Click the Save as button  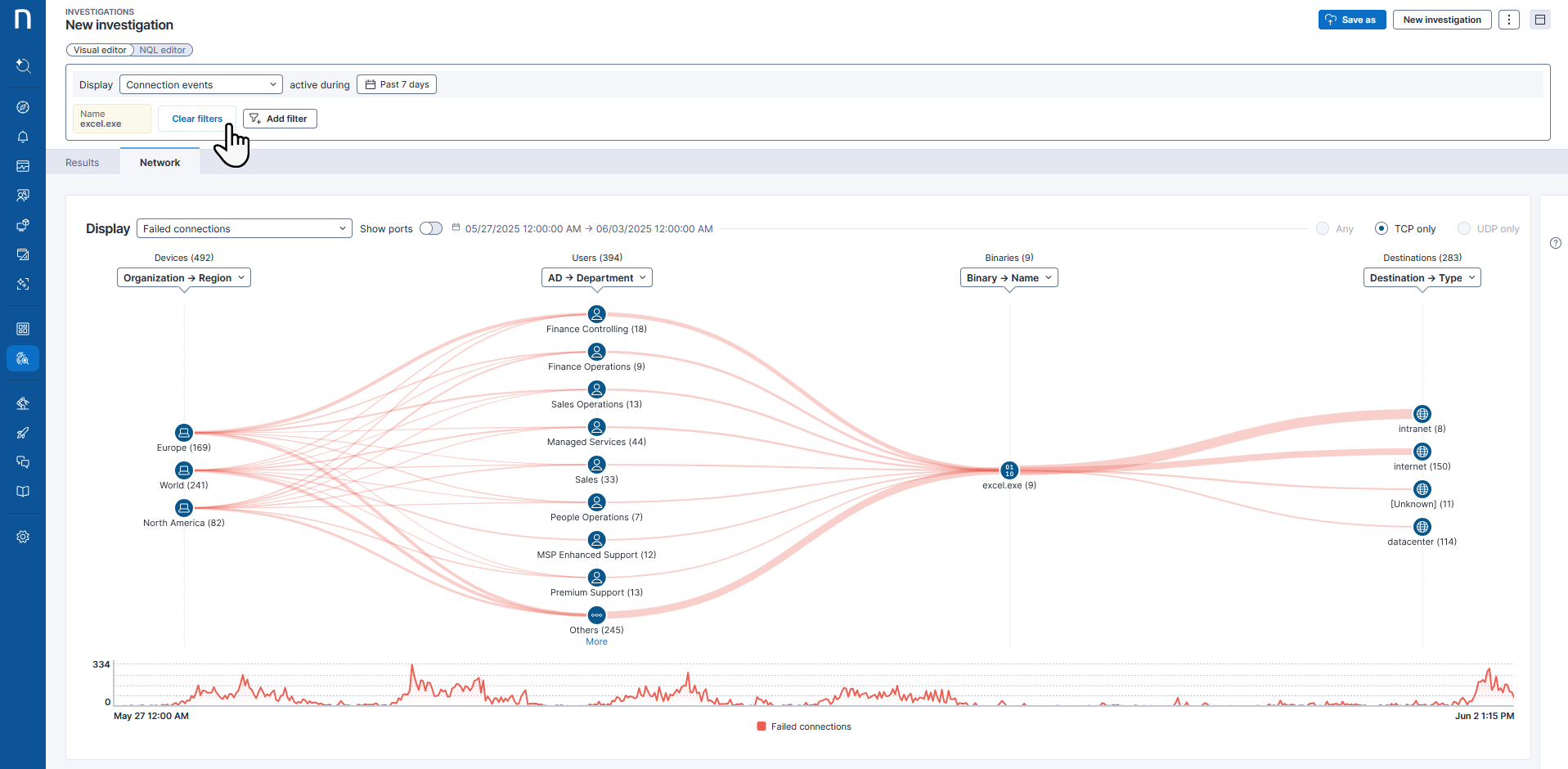(1351, 20)
